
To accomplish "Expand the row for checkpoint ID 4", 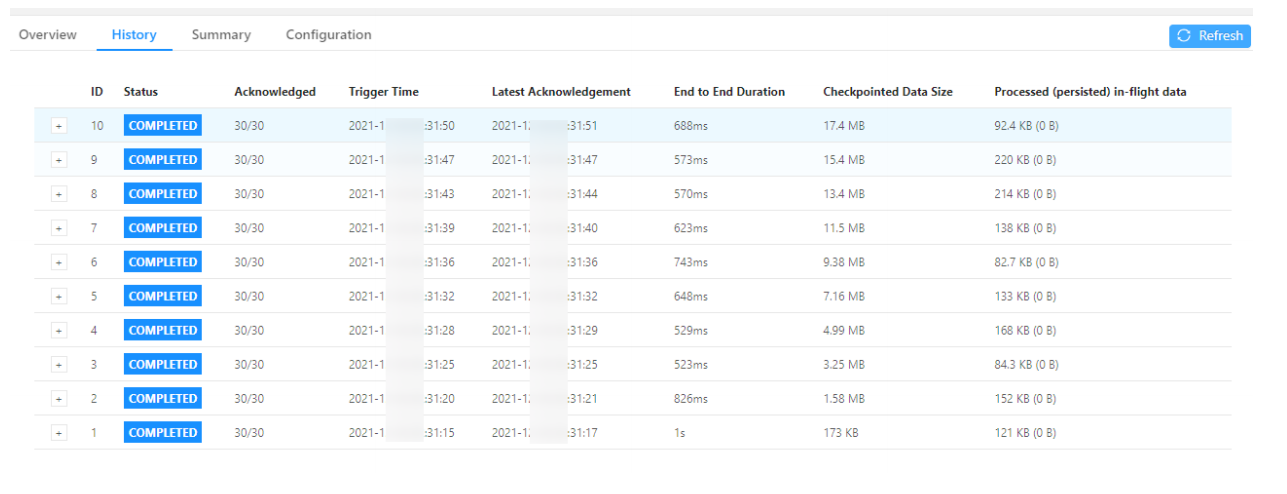I will [x=59, y=330].
